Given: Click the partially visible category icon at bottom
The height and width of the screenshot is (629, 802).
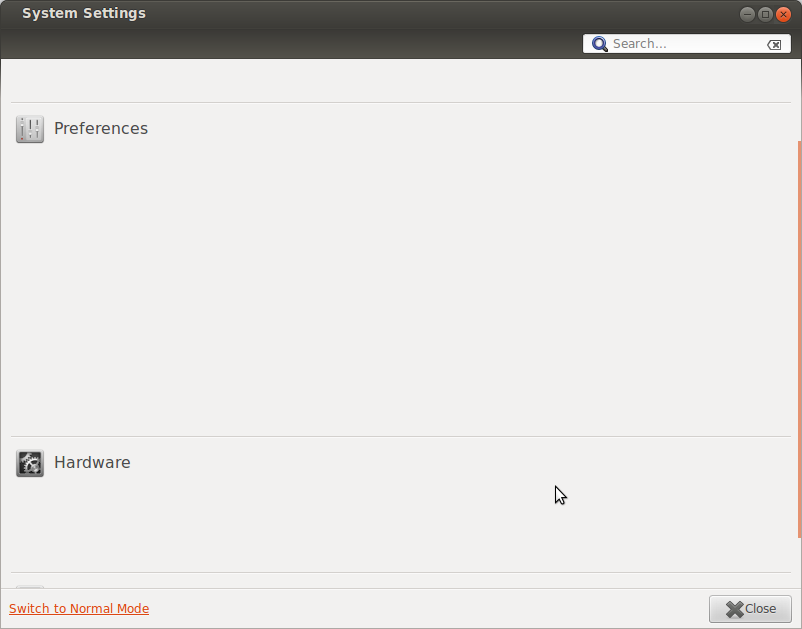Looking at the screenshot, I should [x=30, y=586].
